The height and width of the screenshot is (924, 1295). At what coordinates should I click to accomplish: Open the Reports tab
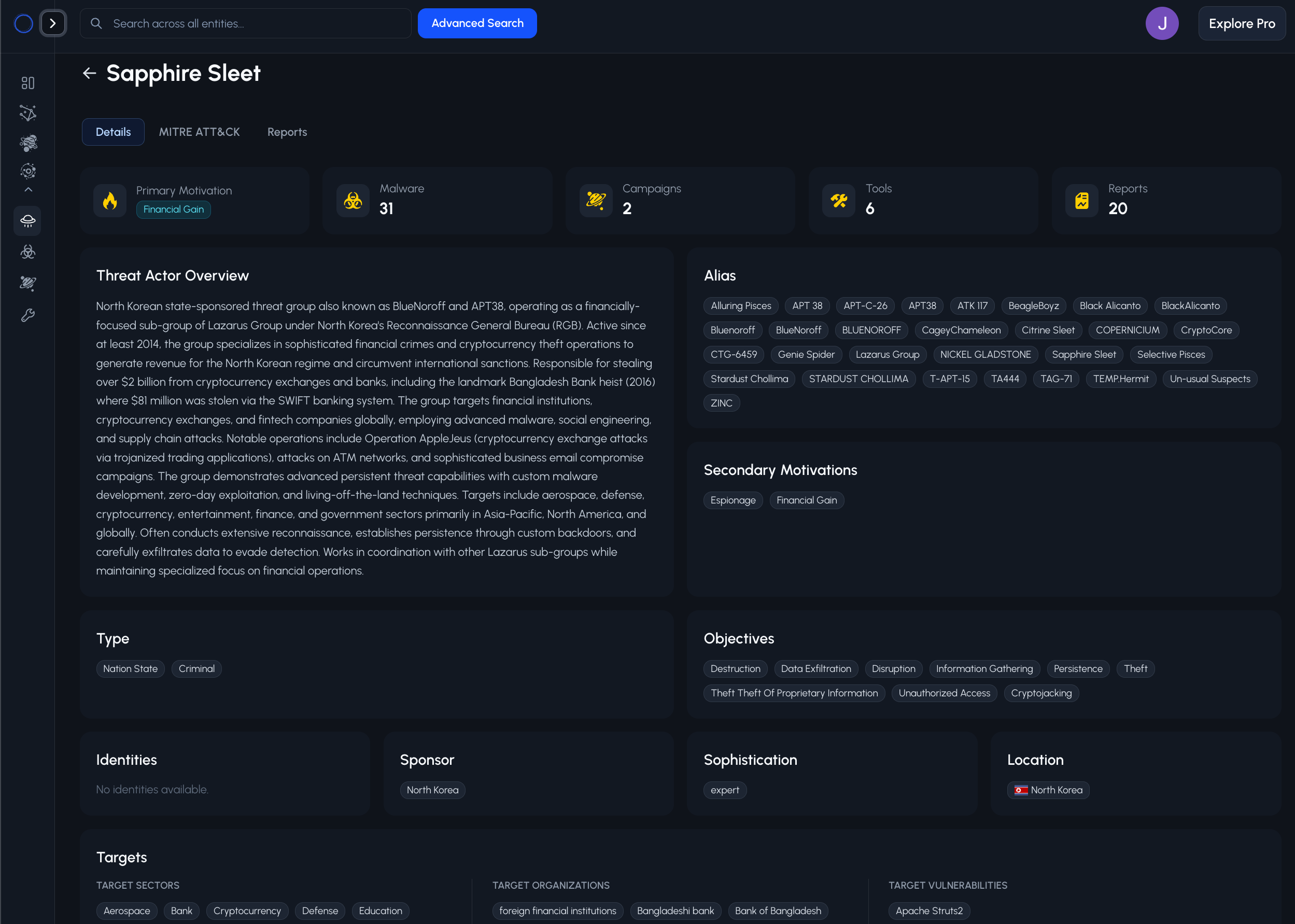coord(287,132)
